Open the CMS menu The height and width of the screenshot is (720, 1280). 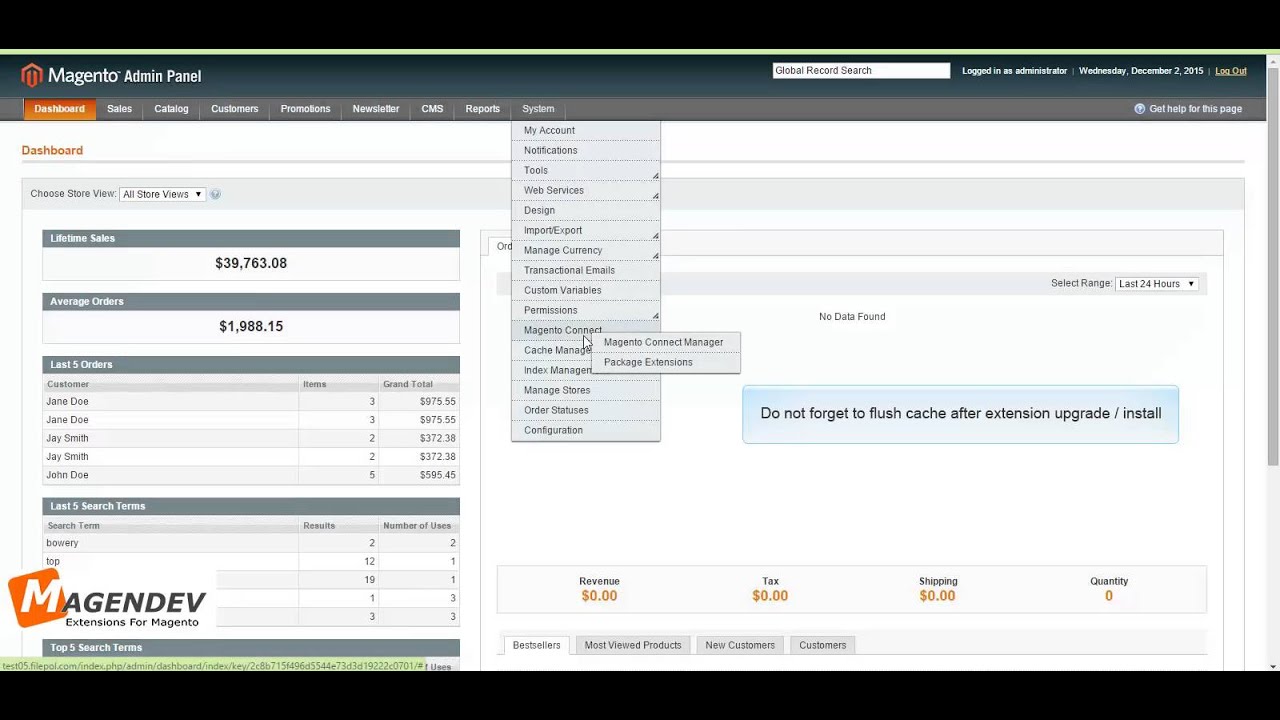pos(432,109)
